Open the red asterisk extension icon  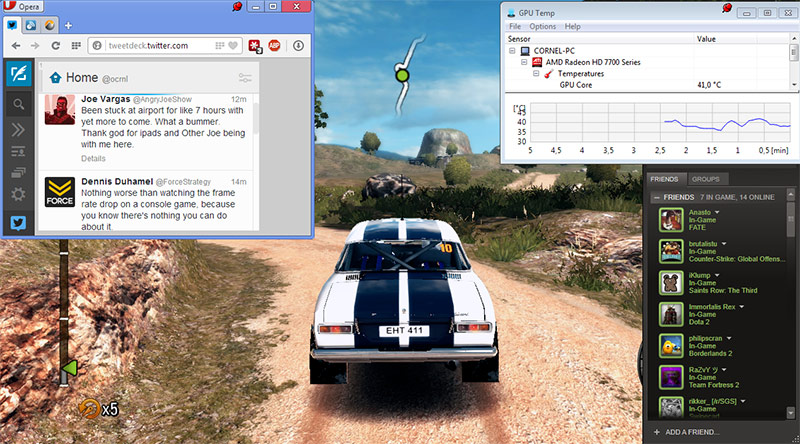(x=255, y=46)
